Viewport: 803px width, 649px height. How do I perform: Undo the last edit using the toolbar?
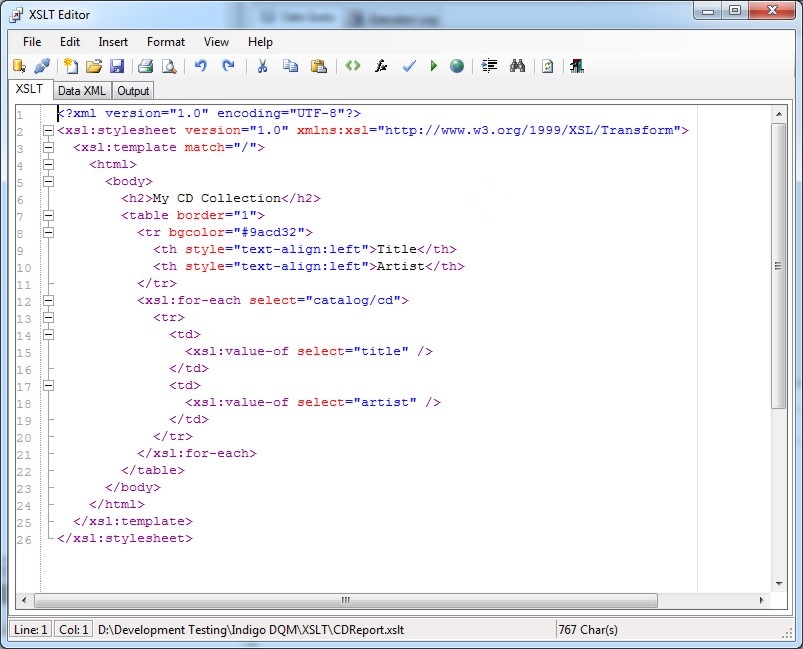(x=200, y=66)
